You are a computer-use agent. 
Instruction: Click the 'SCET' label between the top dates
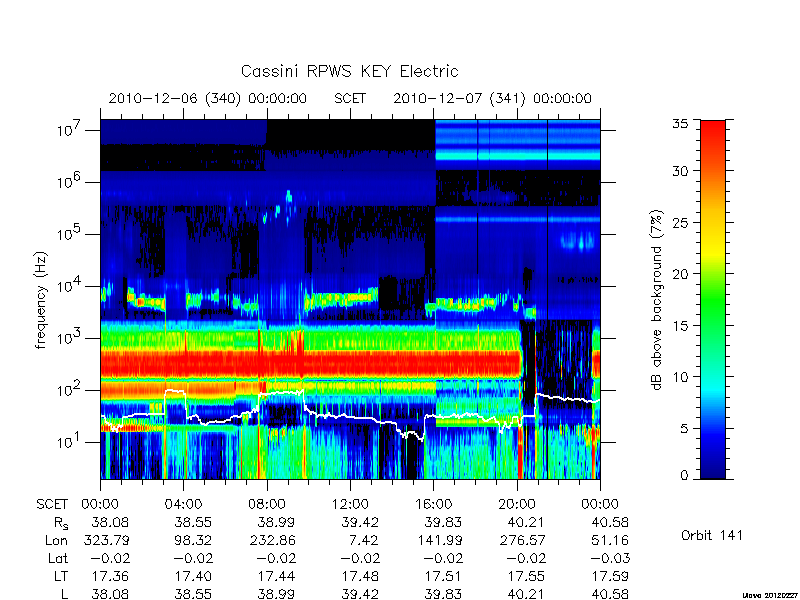pyautogui.click(x=350, y=98)
